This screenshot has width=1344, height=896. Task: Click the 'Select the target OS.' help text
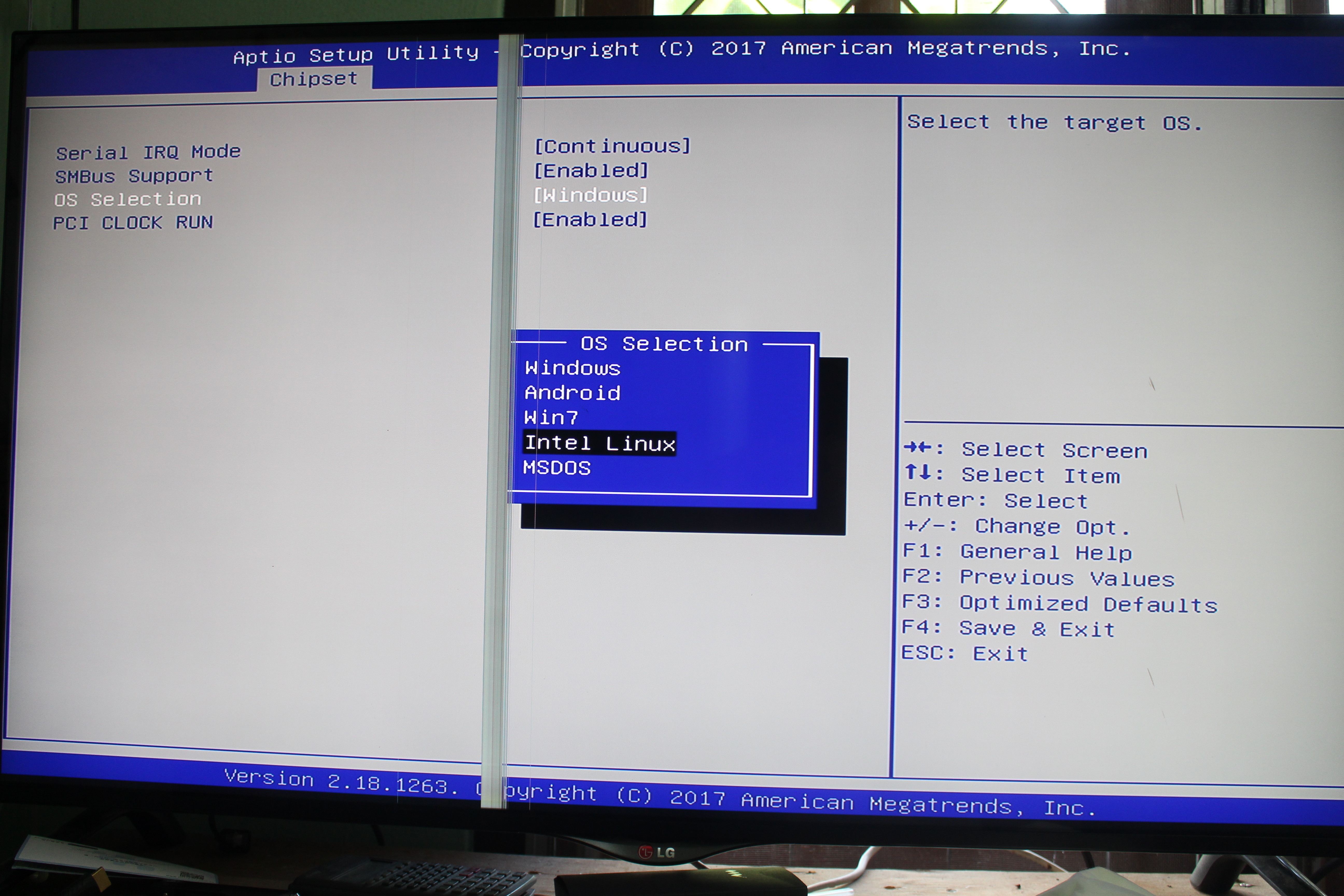click(x=1055, y=122)
